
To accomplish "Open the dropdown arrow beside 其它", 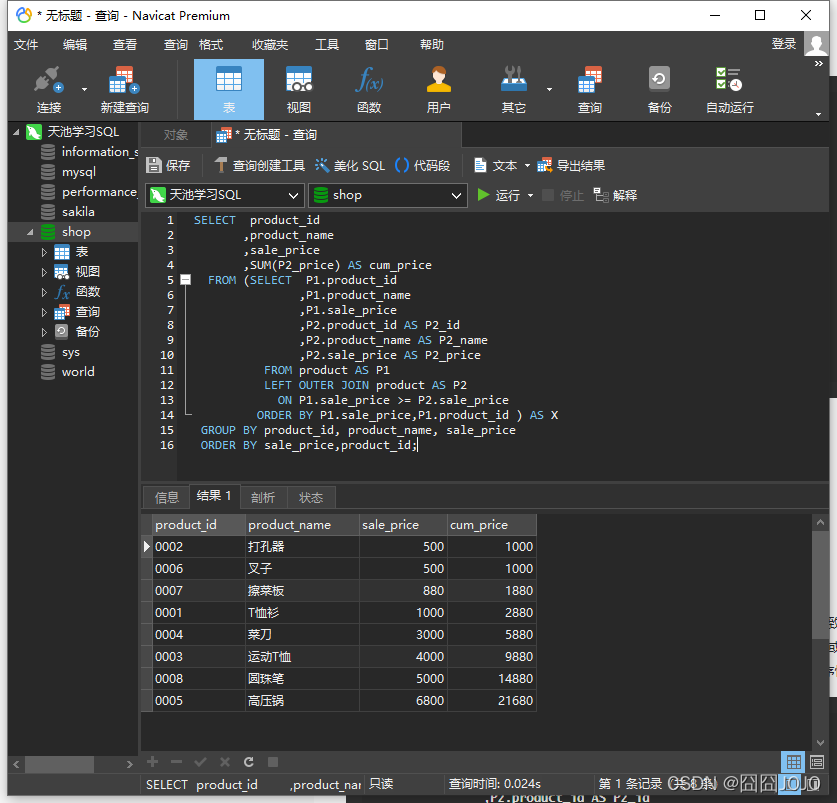I will (x=549, y=89).
